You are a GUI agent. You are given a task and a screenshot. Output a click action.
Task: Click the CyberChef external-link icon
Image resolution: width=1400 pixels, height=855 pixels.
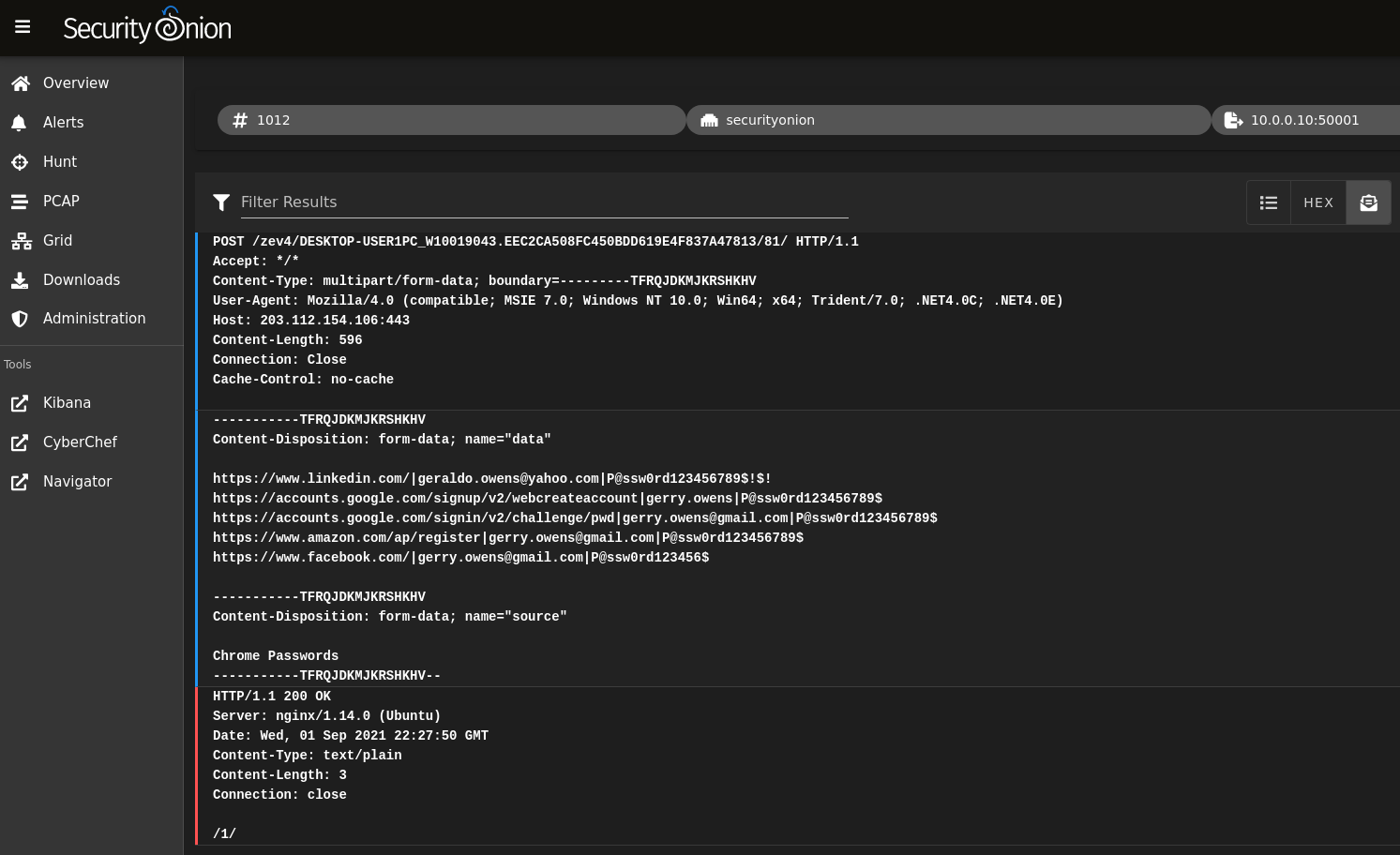tap(20, 442)
